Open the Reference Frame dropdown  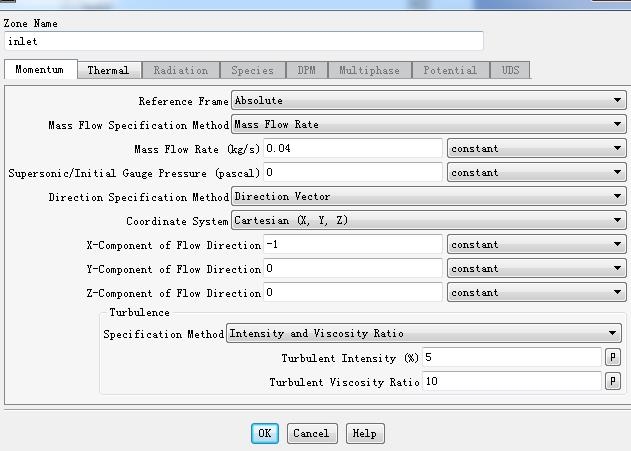[427, 100]
